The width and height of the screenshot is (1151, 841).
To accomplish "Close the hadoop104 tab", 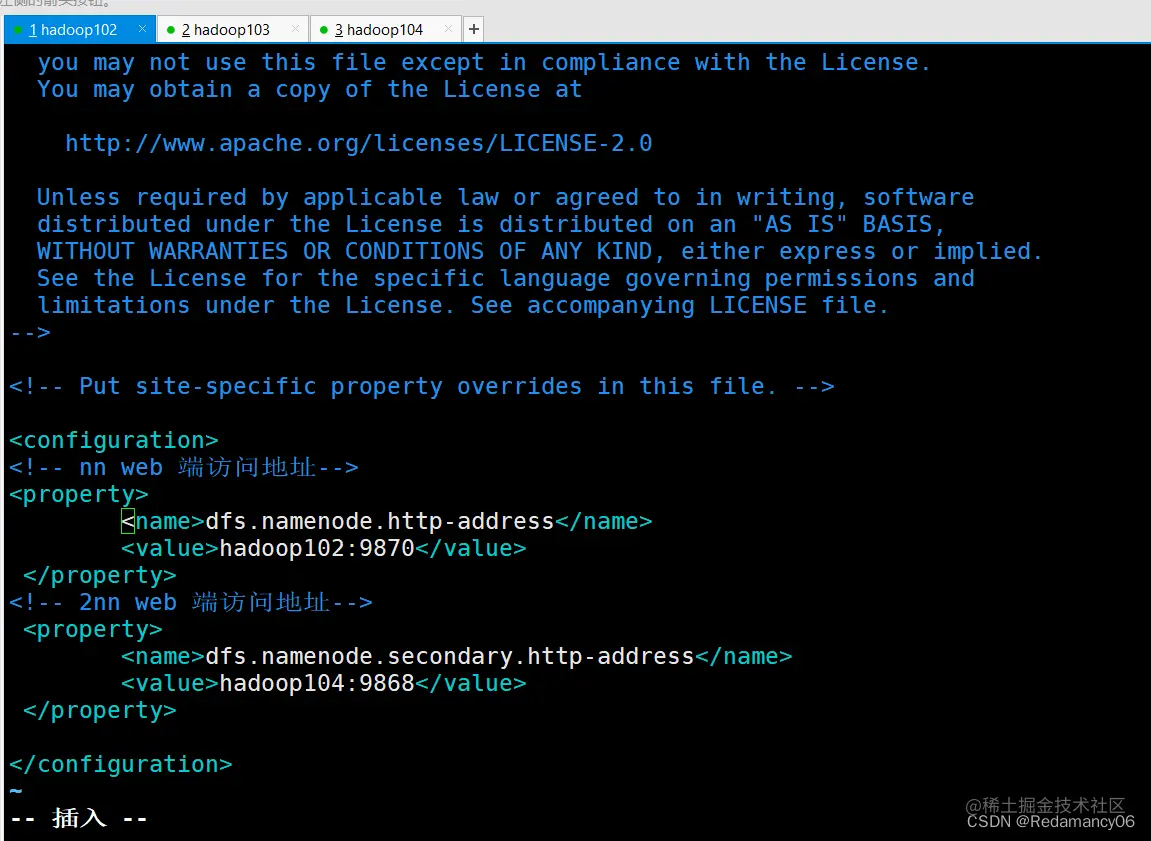I will (x=448, y=29).
